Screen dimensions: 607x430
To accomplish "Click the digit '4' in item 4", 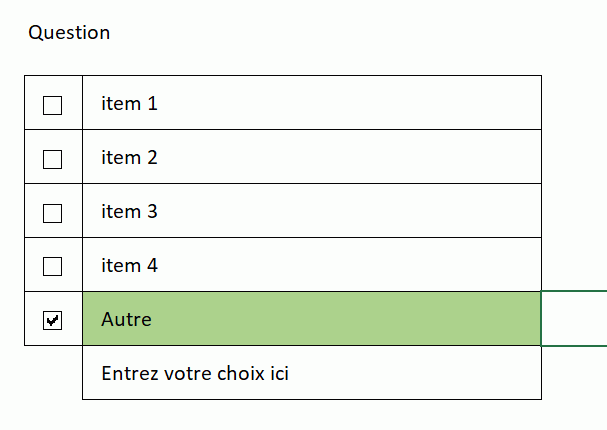I will point(152,265).
